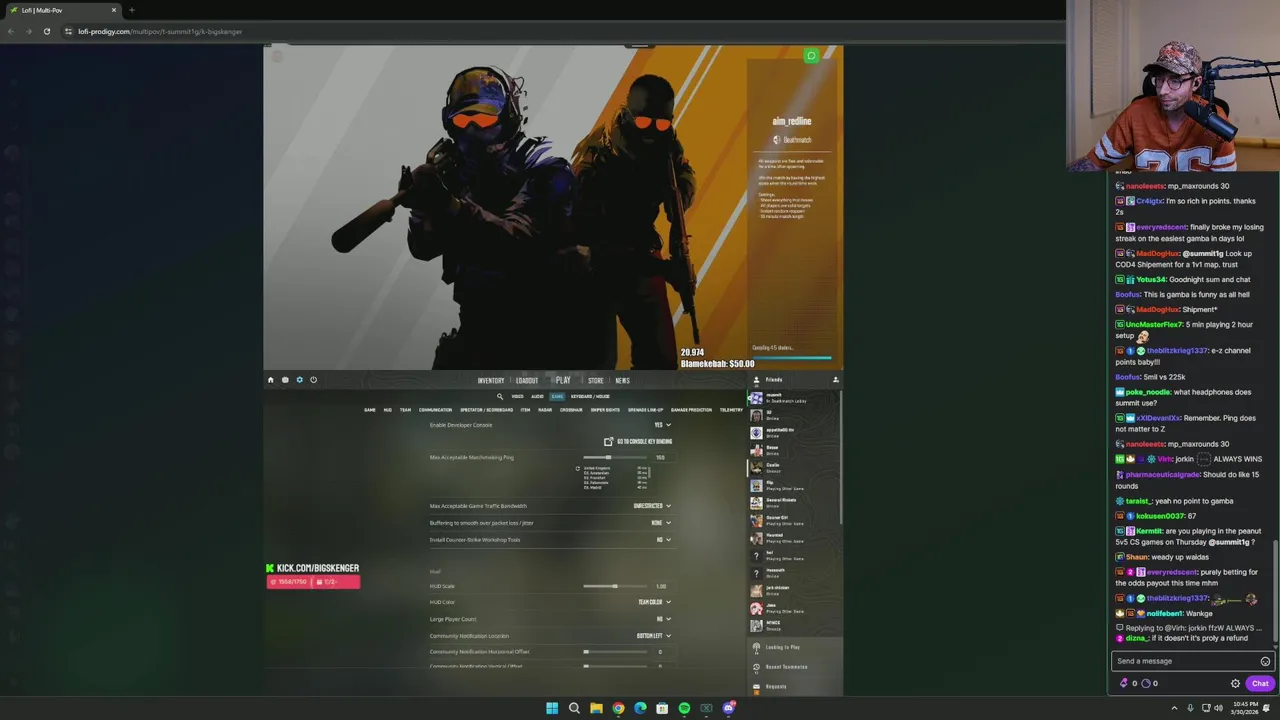
Task: Open HUD Color dropdown
Action: click(x=654, y=602)
